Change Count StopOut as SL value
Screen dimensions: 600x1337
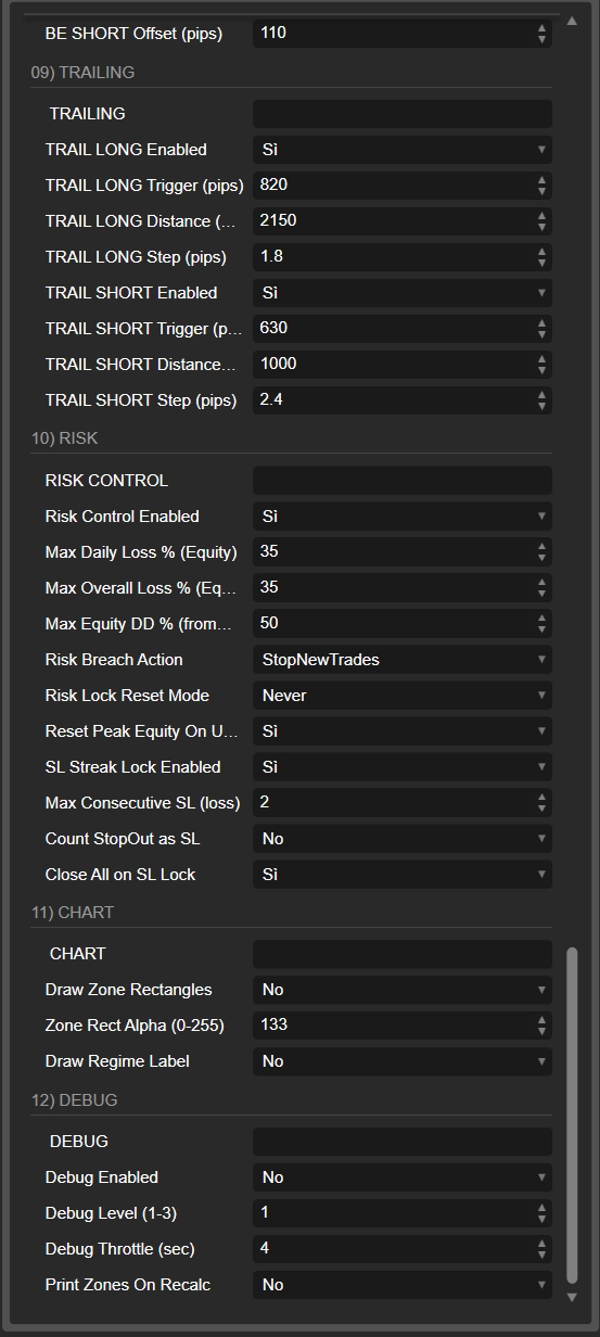tap(402, 839)
